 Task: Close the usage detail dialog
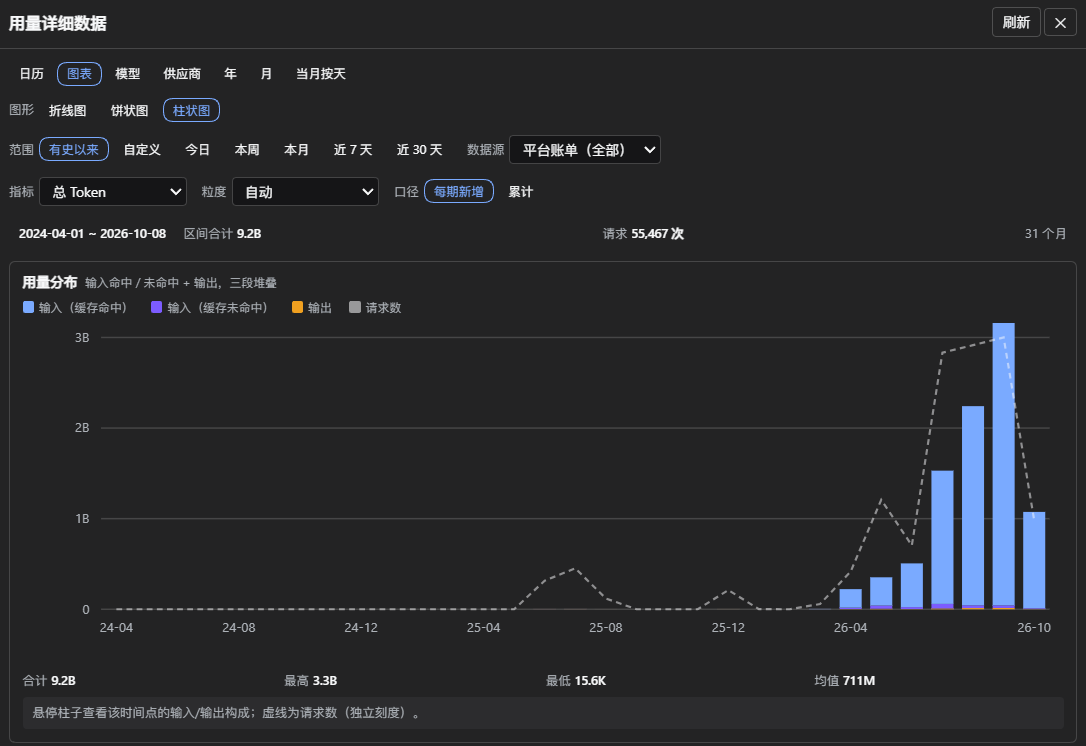pyautogui.click(x=1060, y=23)
